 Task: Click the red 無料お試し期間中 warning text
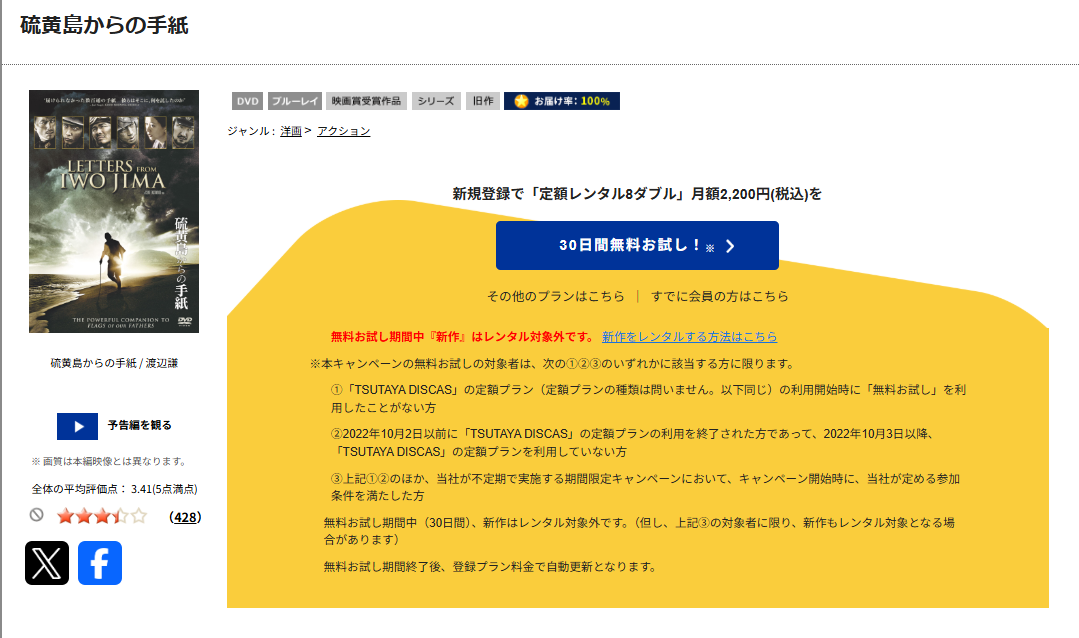462,337
